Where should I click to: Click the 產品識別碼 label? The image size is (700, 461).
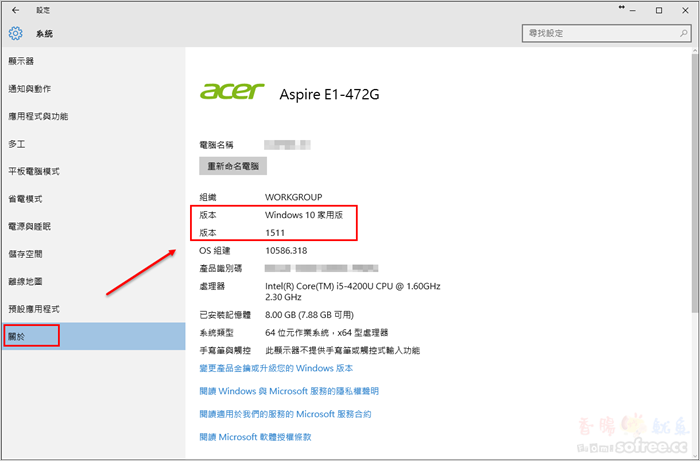(221, 269)
